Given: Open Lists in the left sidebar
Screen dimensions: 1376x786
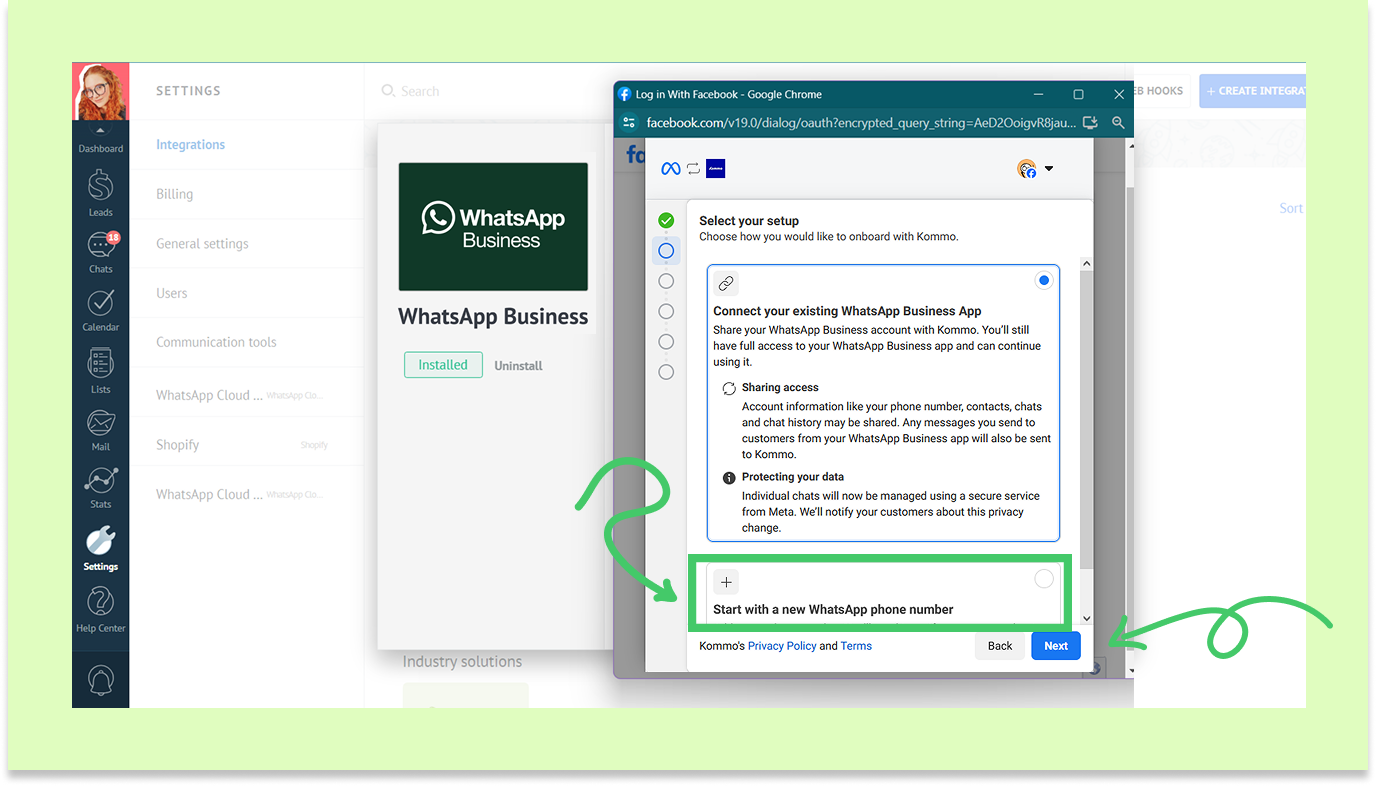Looking at the screenshot, I should pos(100,370).
